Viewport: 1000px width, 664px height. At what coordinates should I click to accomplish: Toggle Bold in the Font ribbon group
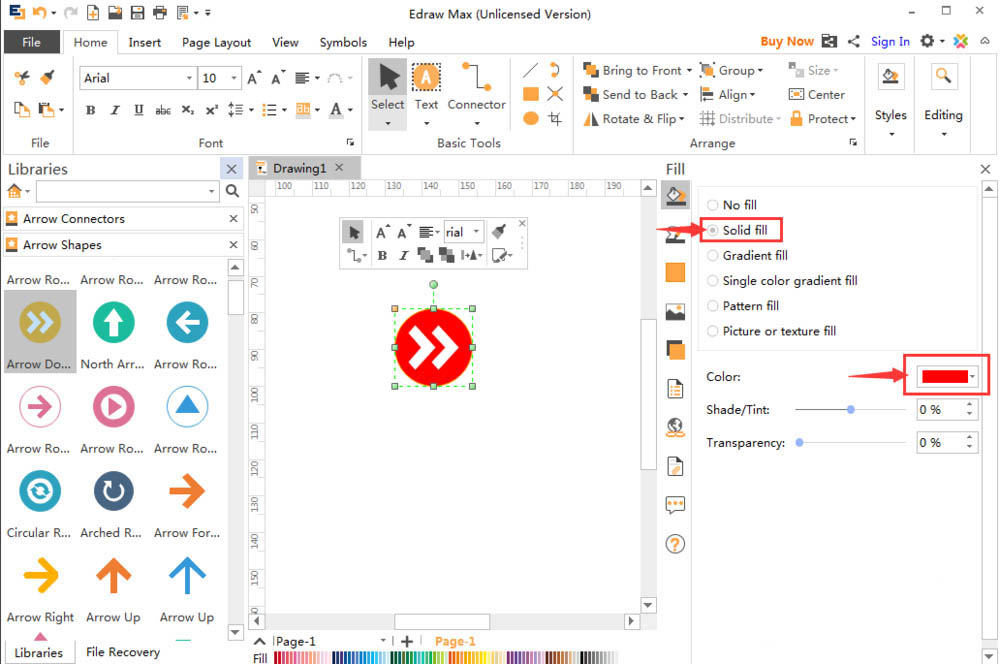pos(91,110)
